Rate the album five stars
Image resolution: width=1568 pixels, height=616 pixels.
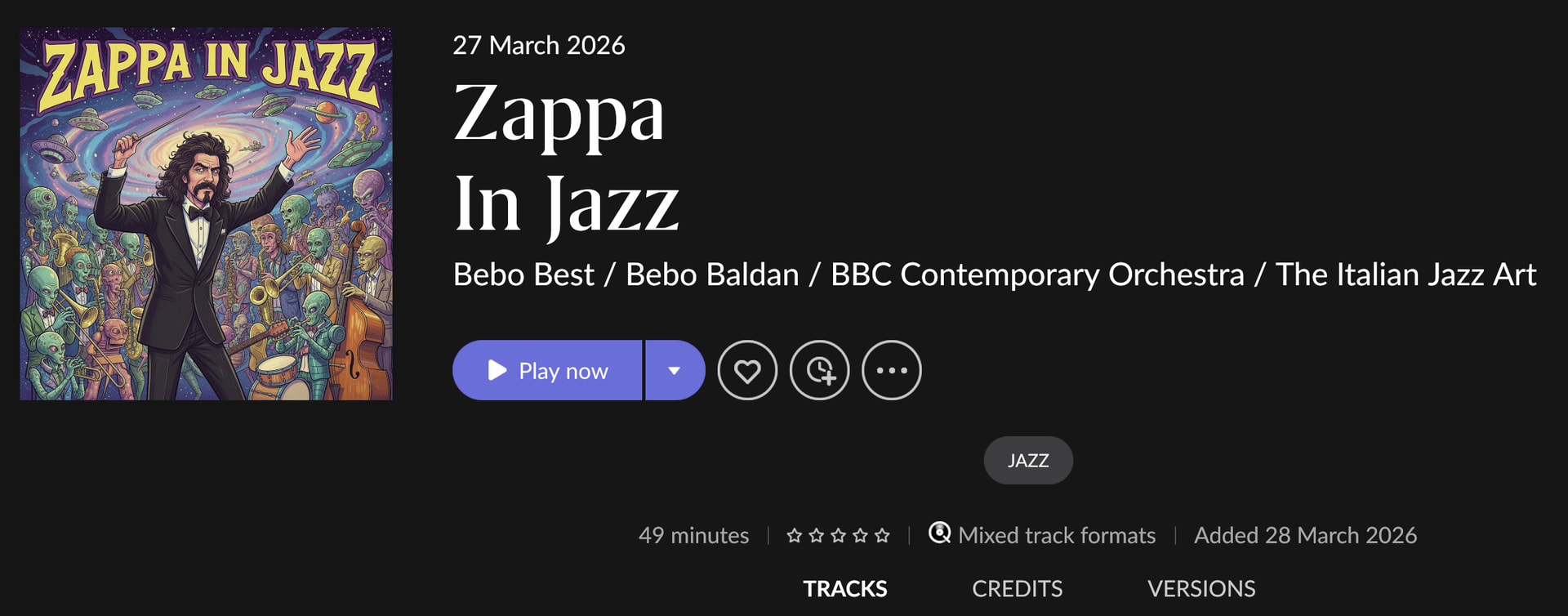[x=882, y=536]
